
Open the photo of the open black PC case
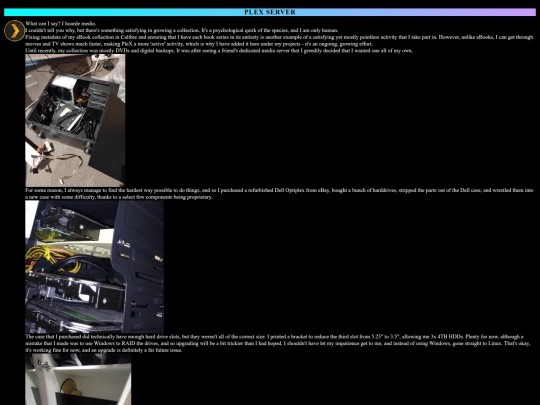(x=75, y=120)
